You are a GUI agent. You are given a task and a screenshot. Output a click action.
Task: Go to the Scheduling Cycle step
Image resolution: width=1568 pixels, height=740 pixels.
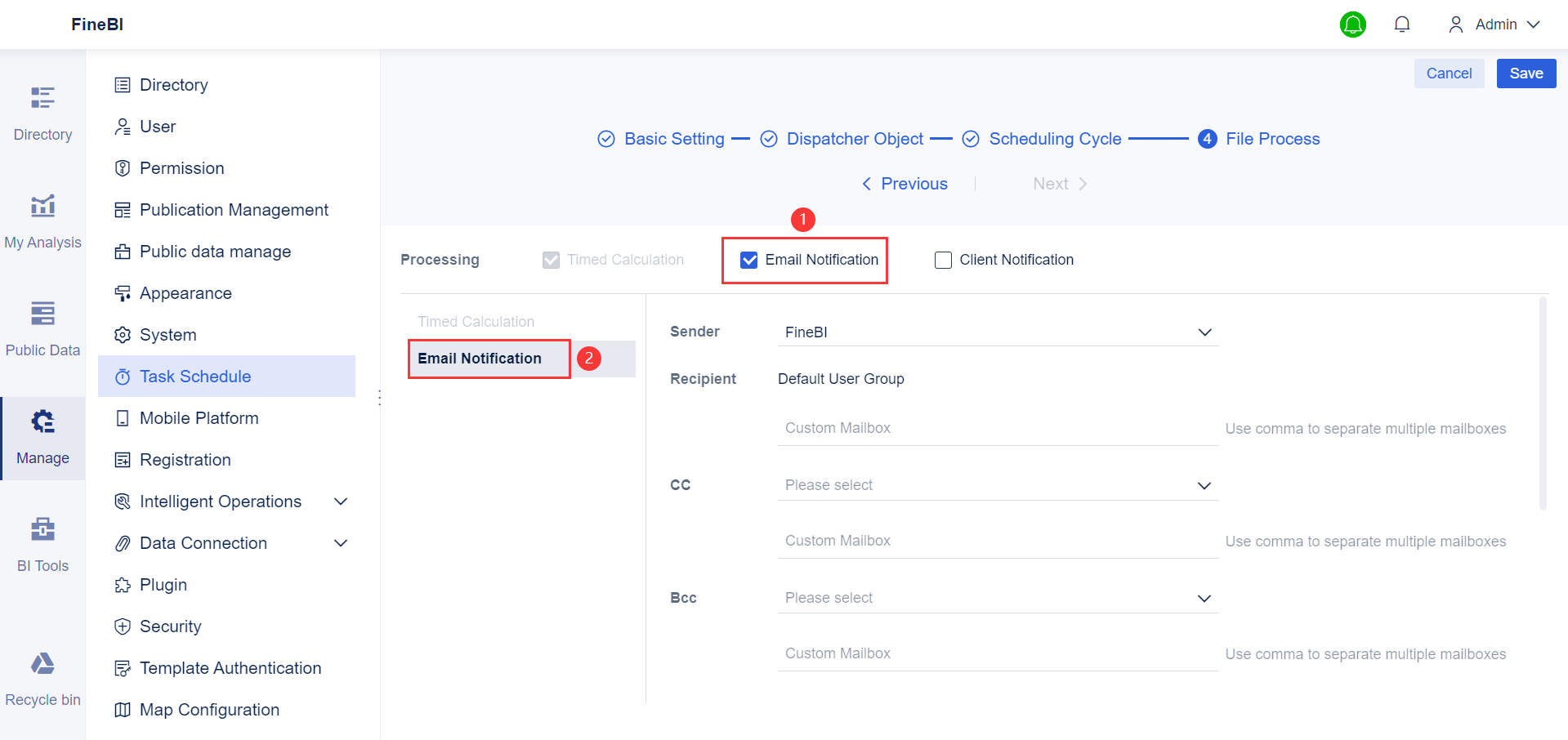(1042, 139)
